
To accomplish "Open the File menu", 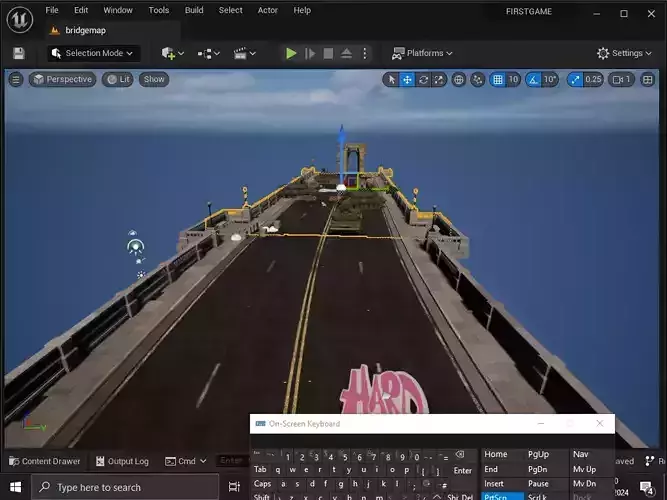I will pos(52,10).
